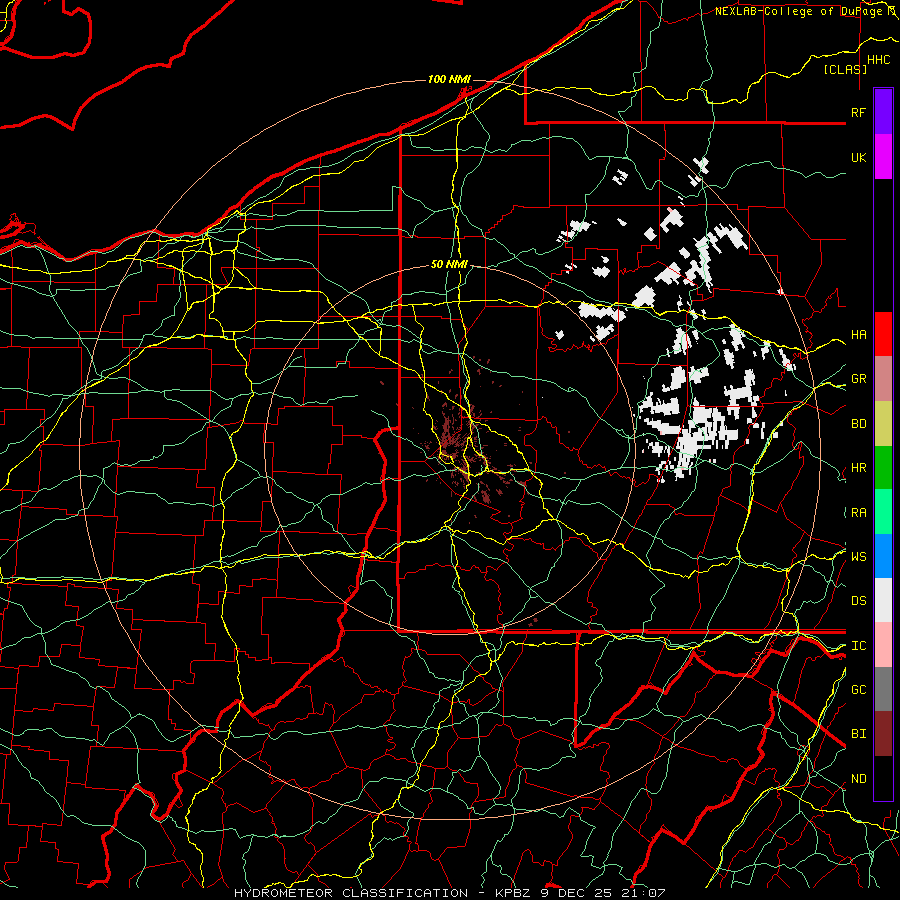
Task: Click the DS white legend color swatch
Action: point(883,600)
